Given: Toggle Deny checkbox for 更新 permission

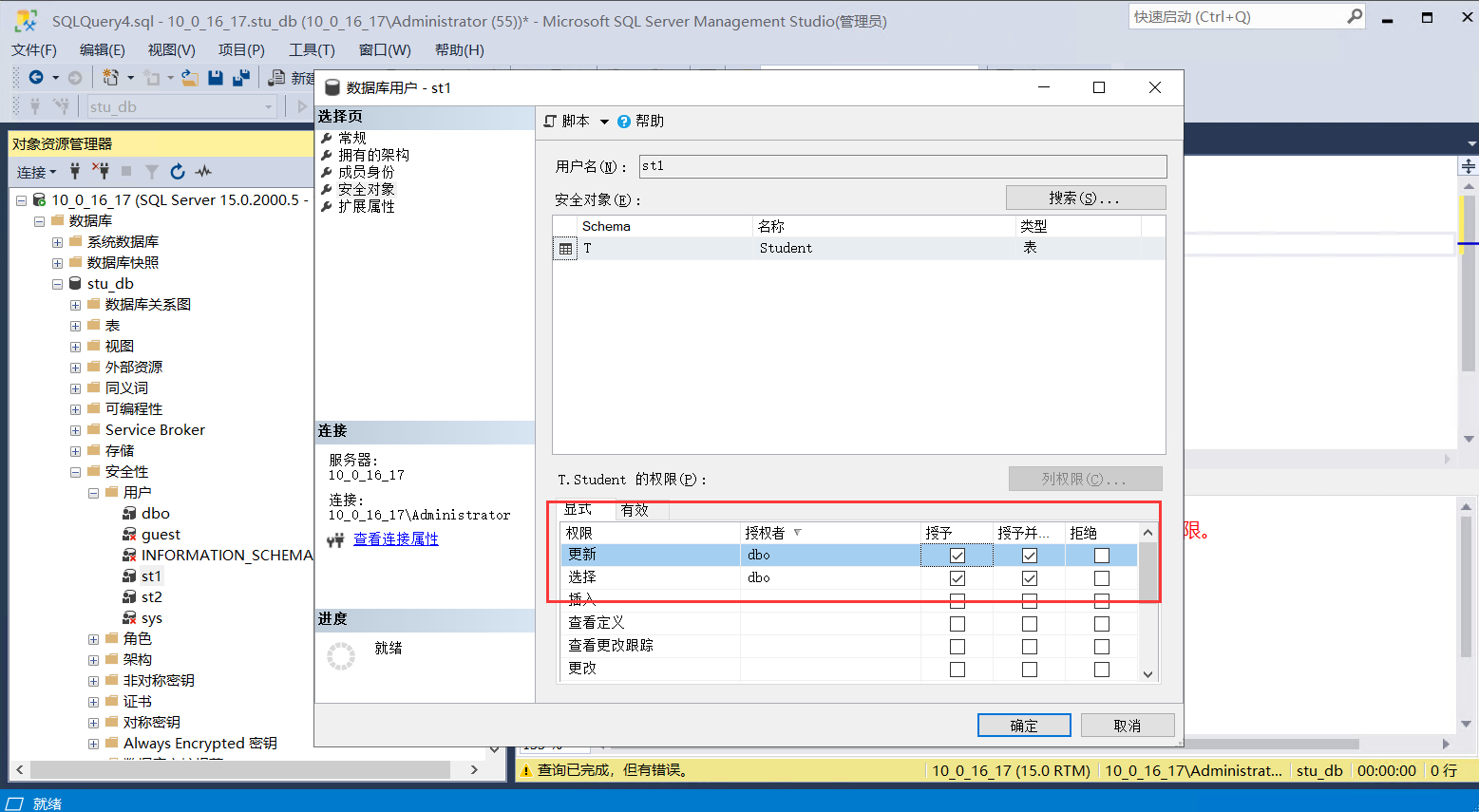Looking at the screenshot, I should (x=1102, y=556).
